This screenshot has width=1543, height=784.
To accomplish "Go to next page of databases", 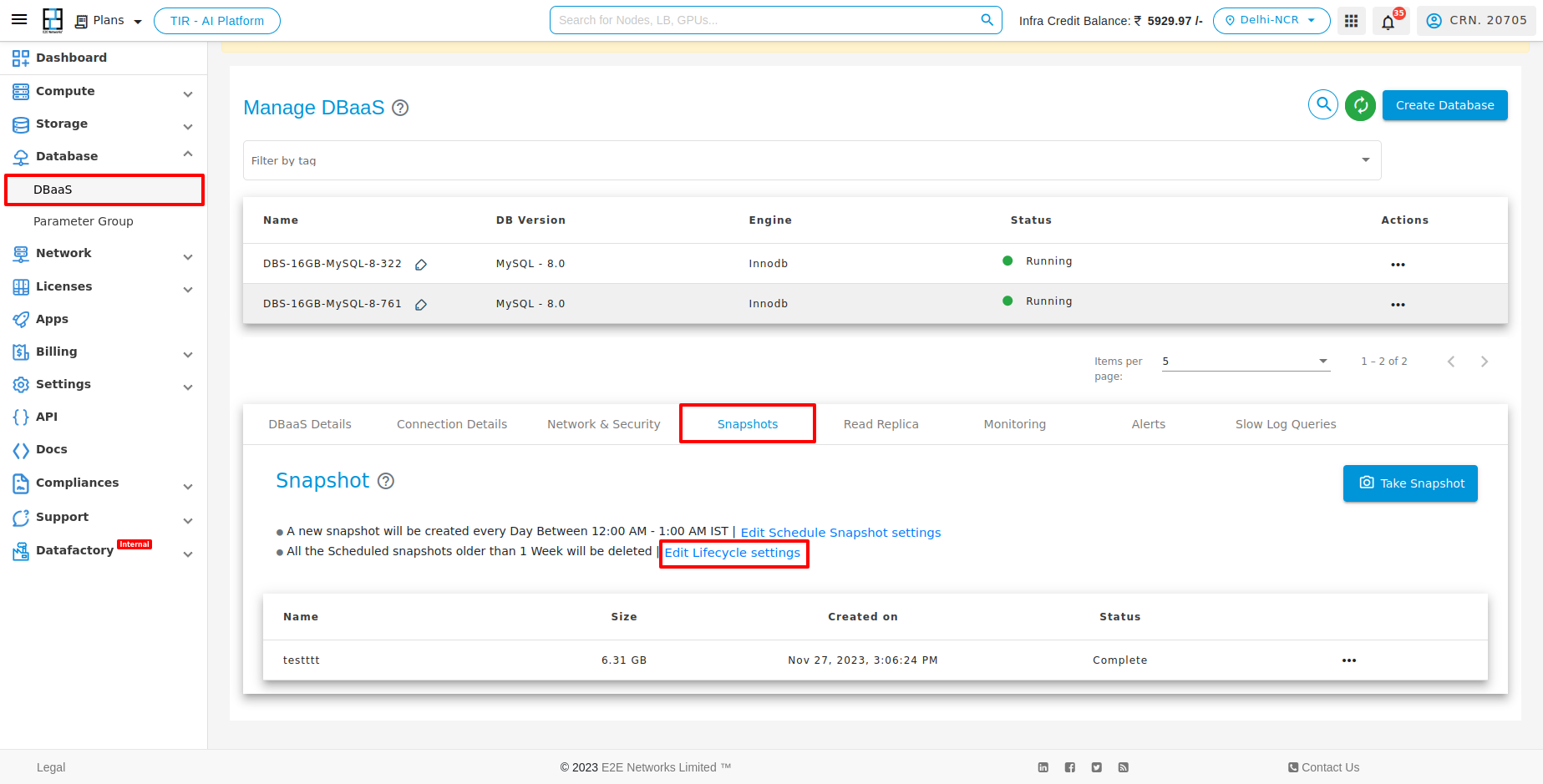I will click(x=1485, y=362).
